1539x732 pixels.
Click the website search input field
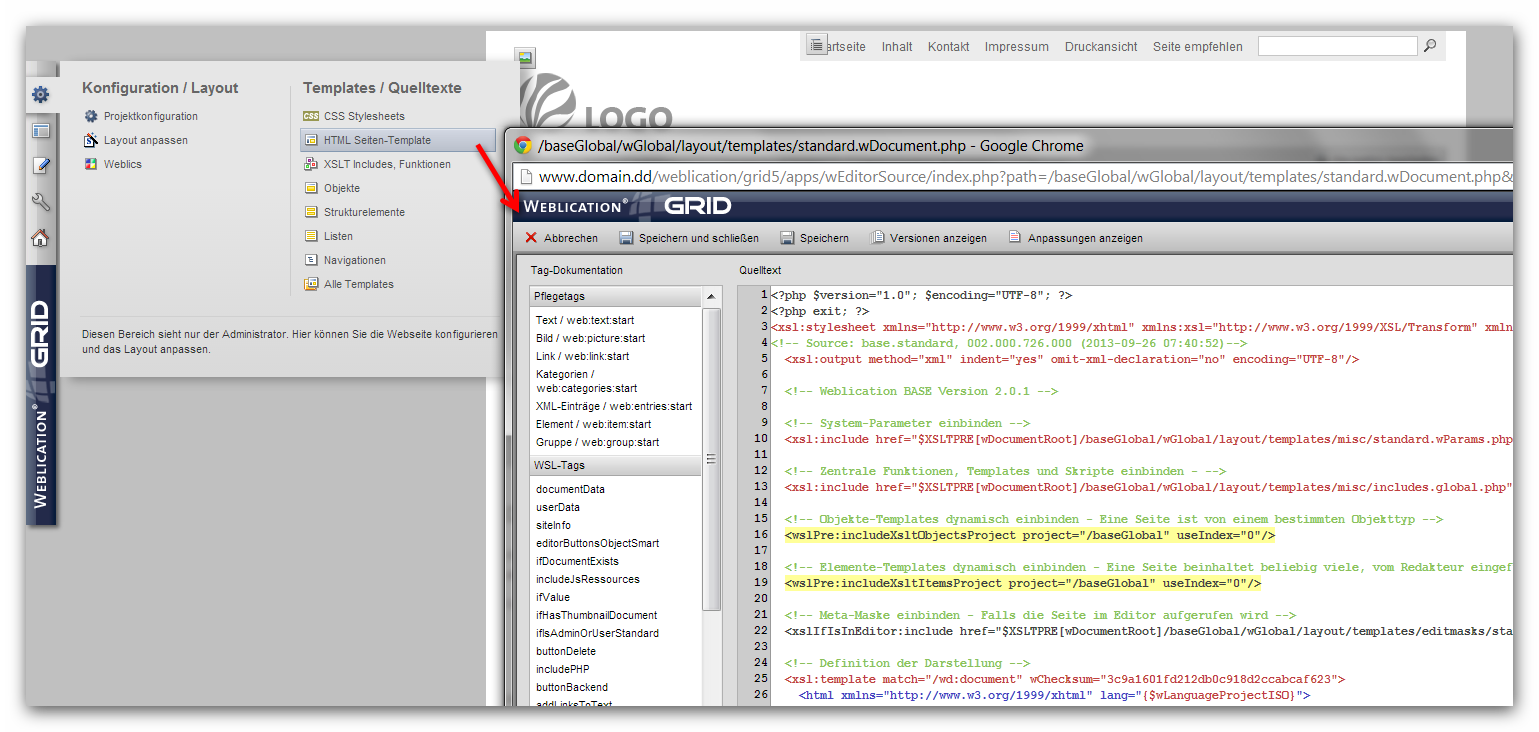click(x=1337, y=46)
